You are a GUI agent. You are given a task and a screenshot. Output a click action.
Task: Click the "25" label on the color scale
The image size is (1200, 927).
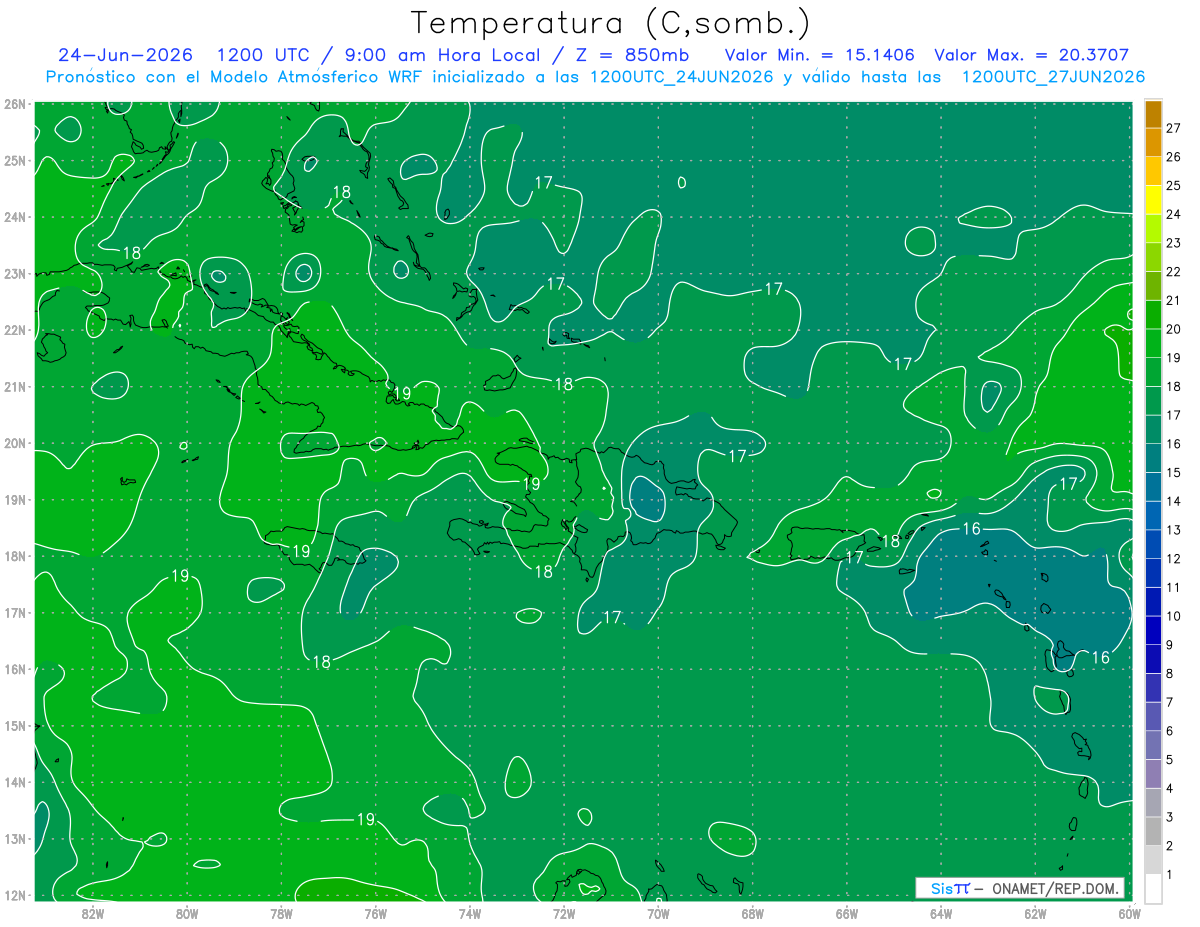point(1174,186)
